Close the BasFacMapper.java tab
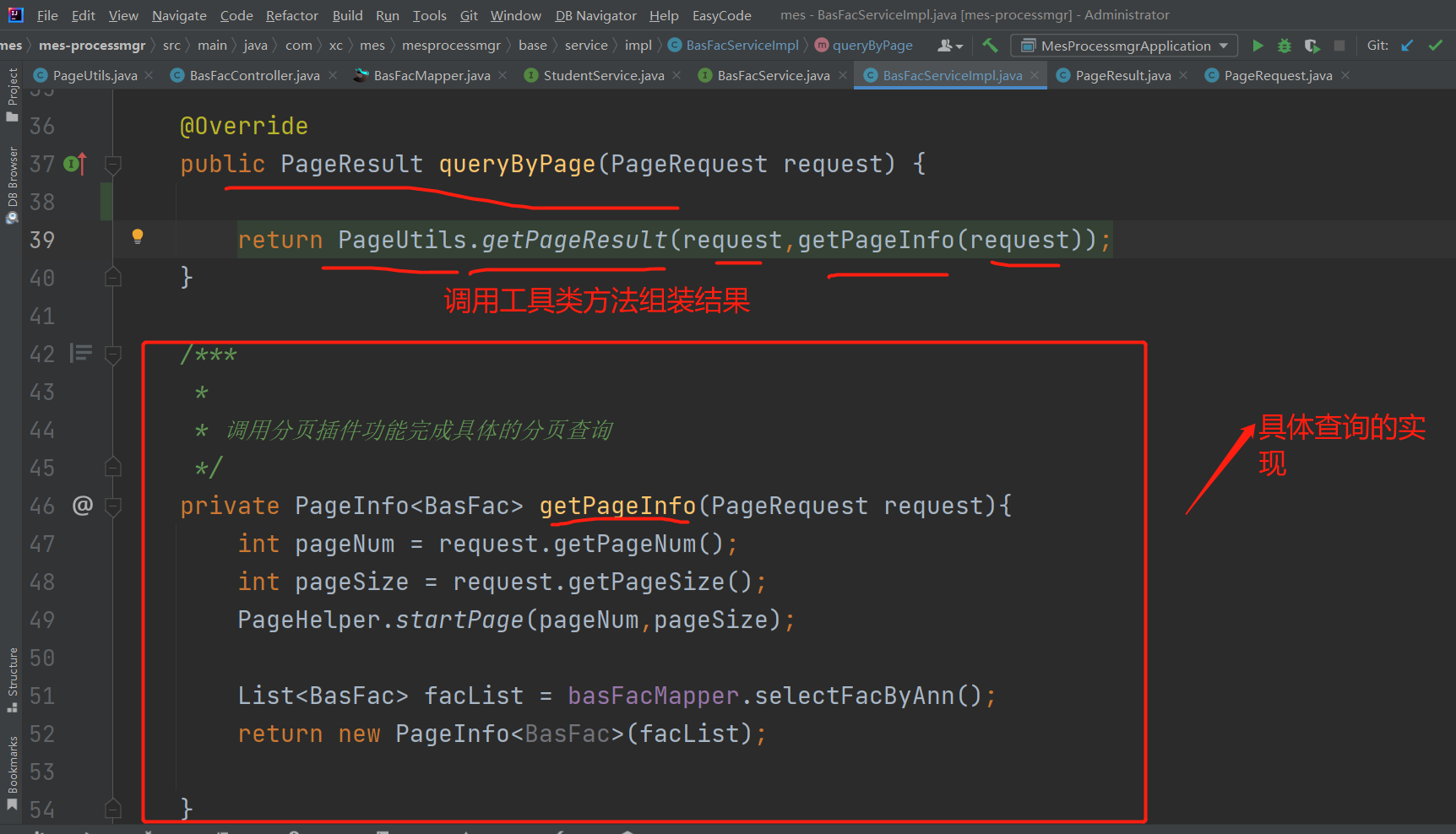Image resolution: width=1456 pixels, height=834 pixels. [x=503, y=75]
